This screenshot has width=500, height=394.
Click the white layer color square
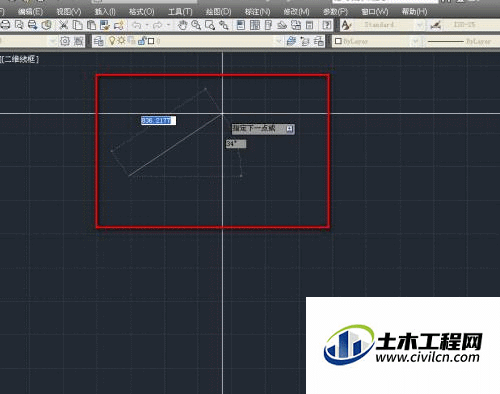151,41
